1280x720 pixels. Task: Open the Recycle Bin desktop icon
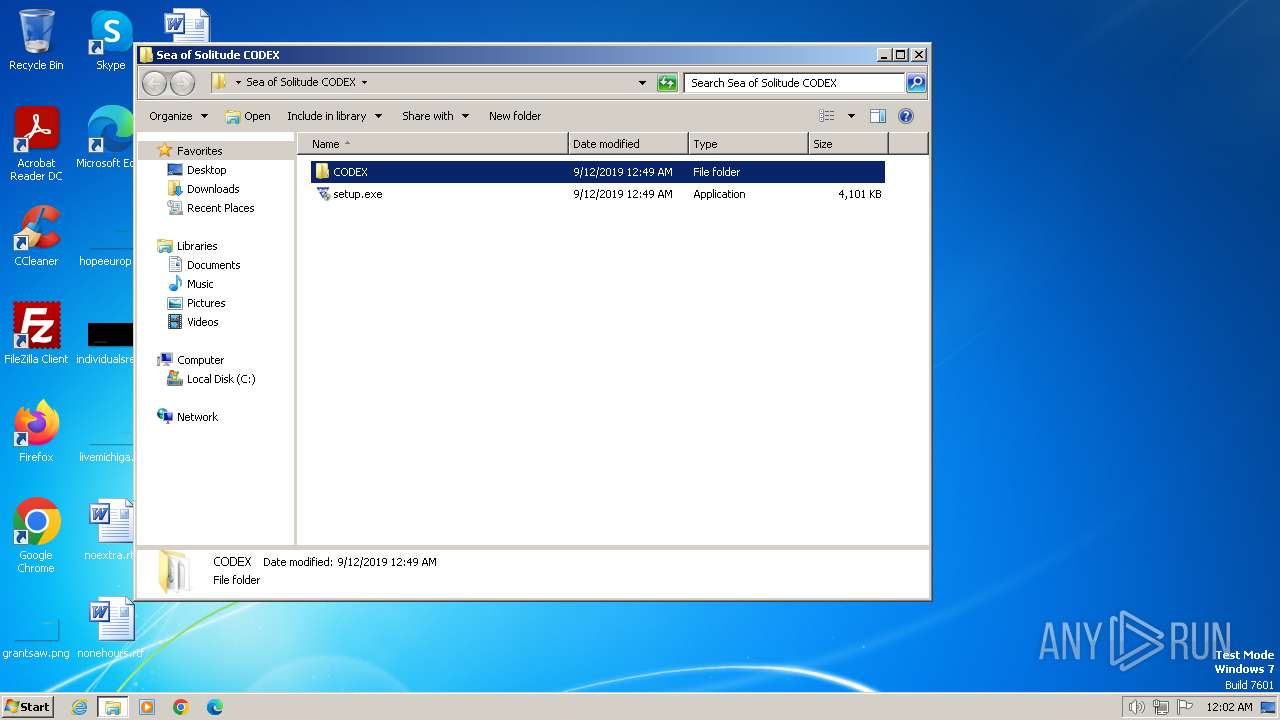point(36,40)
